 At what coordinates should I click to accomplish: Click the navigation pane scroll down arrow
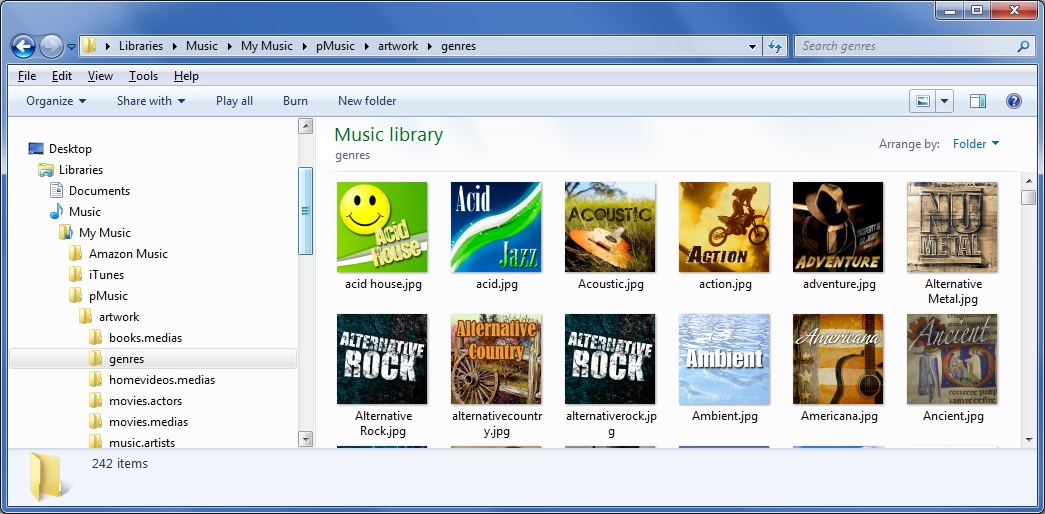[x=305, y=438]
